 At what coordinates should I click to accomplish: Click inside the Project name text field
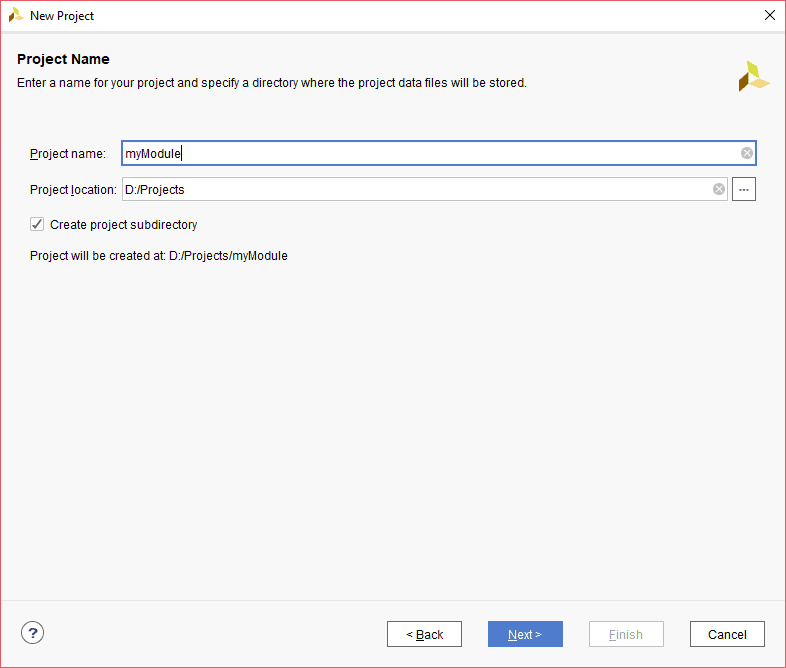coord(430,153)
